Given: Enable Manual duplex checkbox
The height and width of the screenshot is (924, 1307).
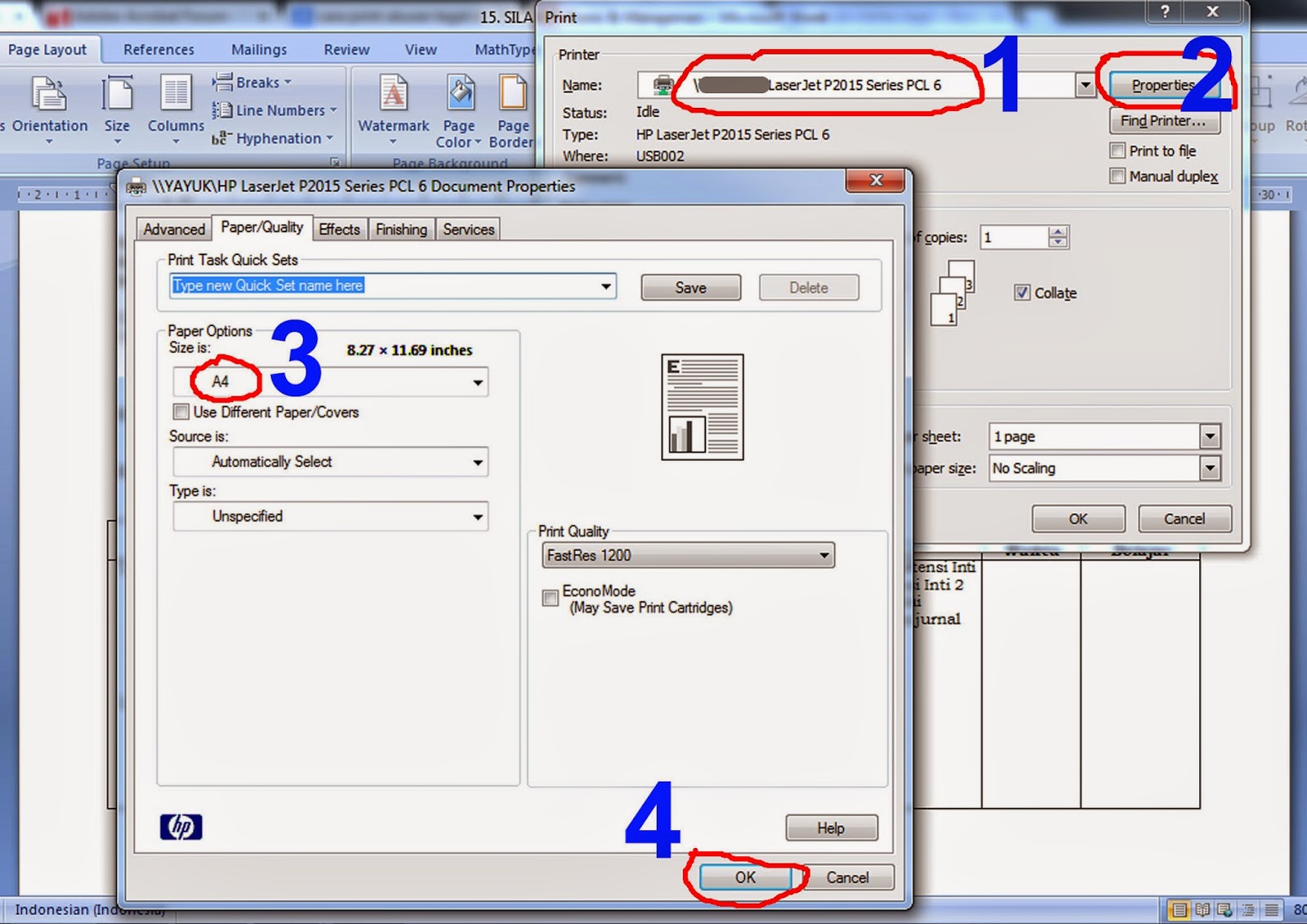Looking at the screenshot, I should [1117, 176].
